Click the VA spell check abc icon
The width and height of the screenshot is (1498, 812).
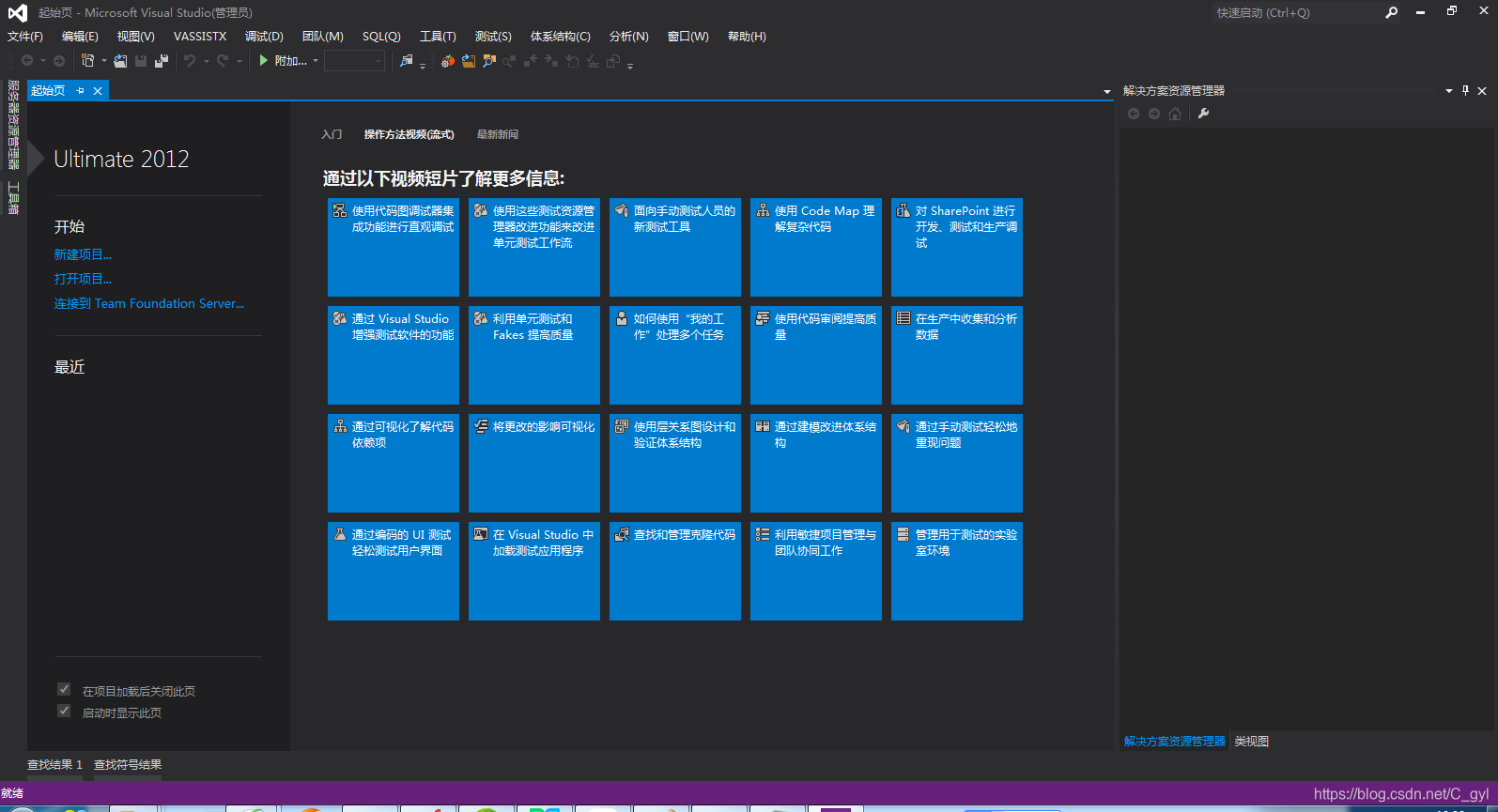click(x=593, y=61)
